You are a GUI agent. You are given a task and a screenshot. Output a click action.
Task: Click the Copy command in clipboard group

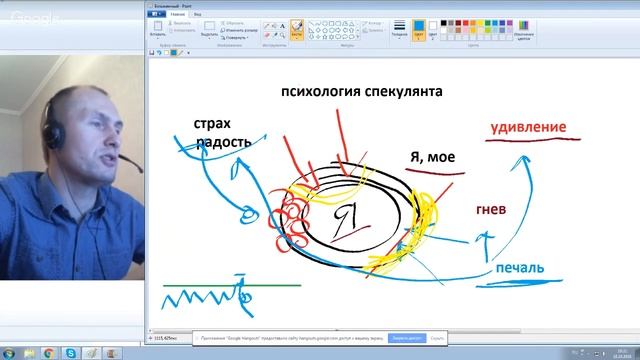182,30
